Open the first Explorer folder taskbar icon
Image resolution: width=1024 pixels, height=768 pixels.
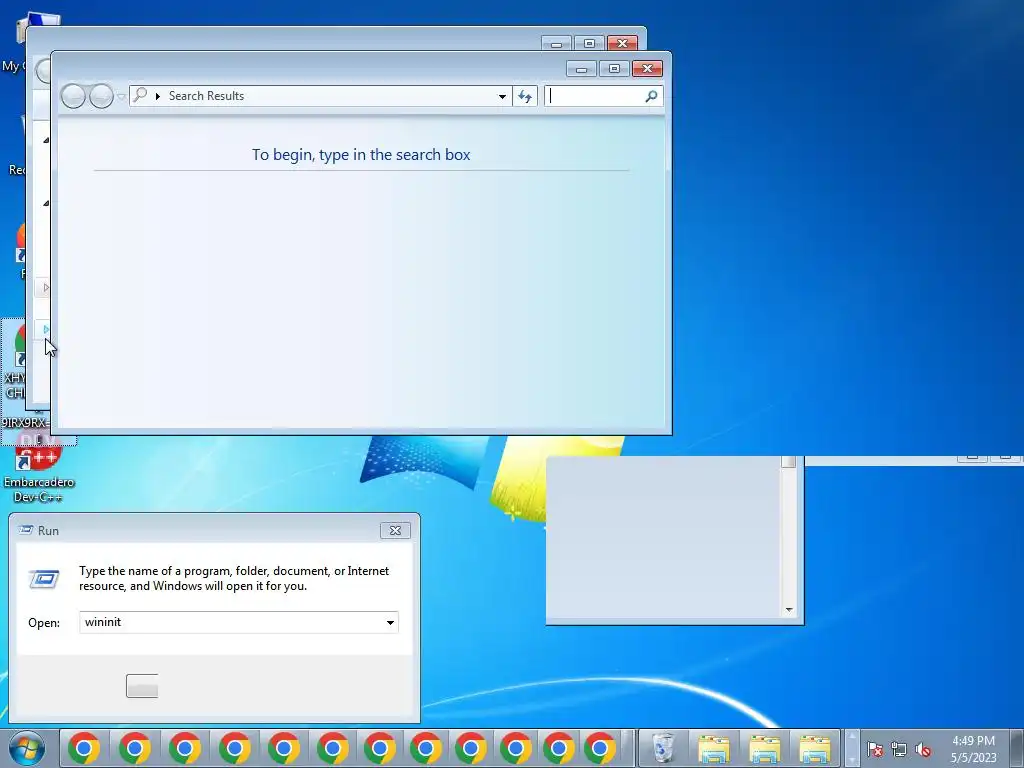[x=714, y=749]
